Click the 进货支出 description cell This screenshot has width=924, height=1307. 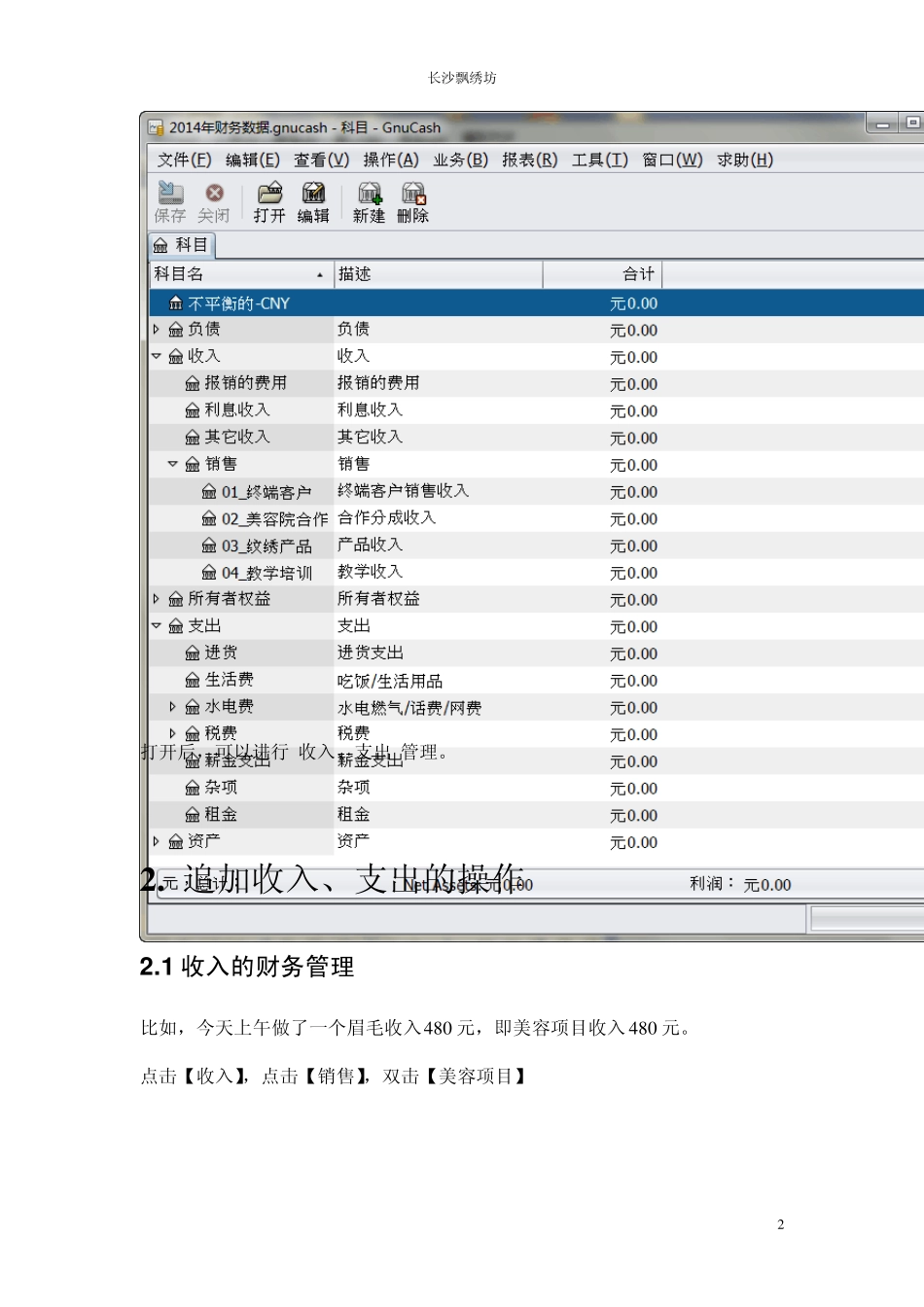(x=370, y=653)
